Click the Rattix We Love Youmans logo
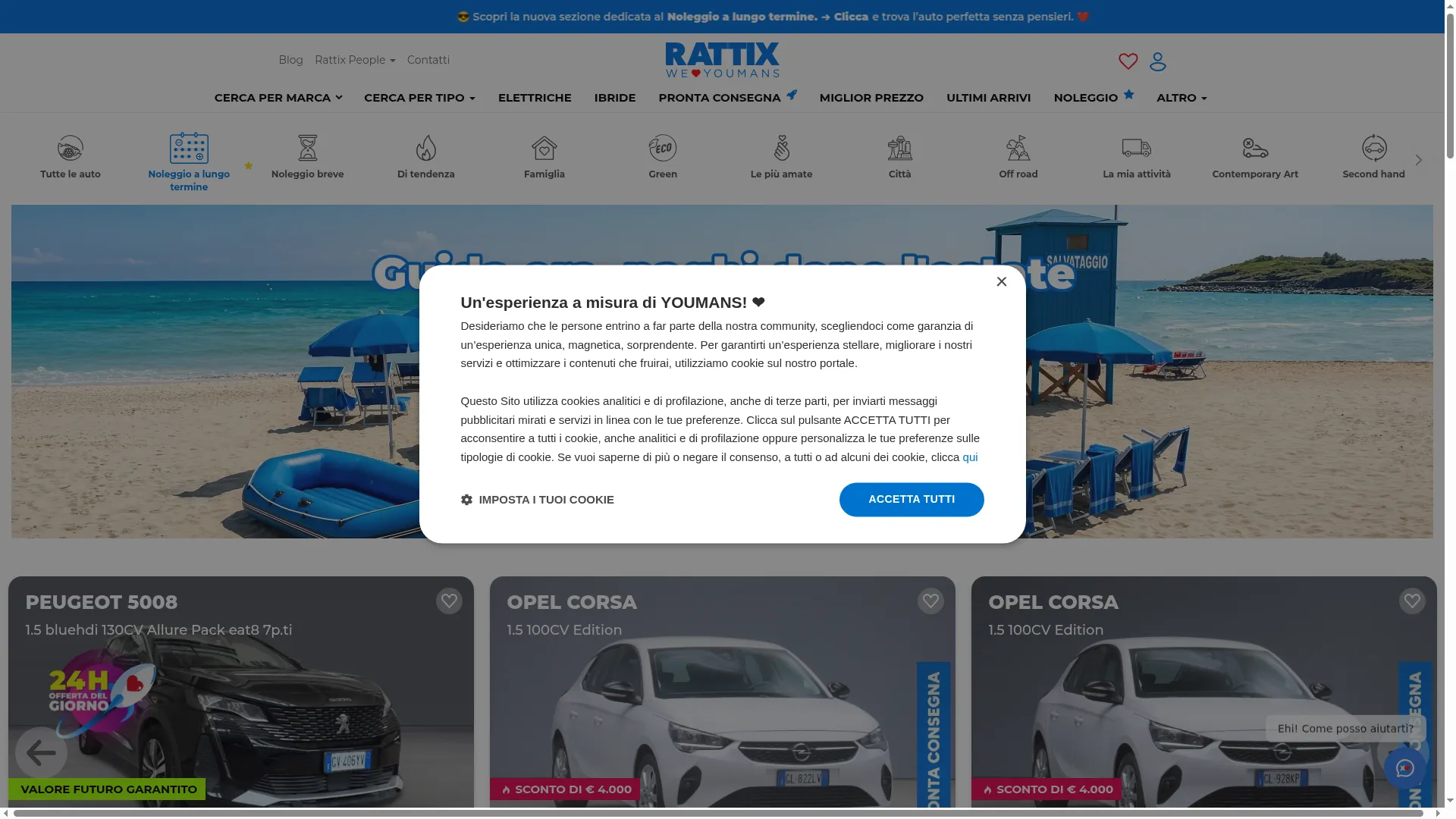The image size is (1456, 819). point(723,60)
